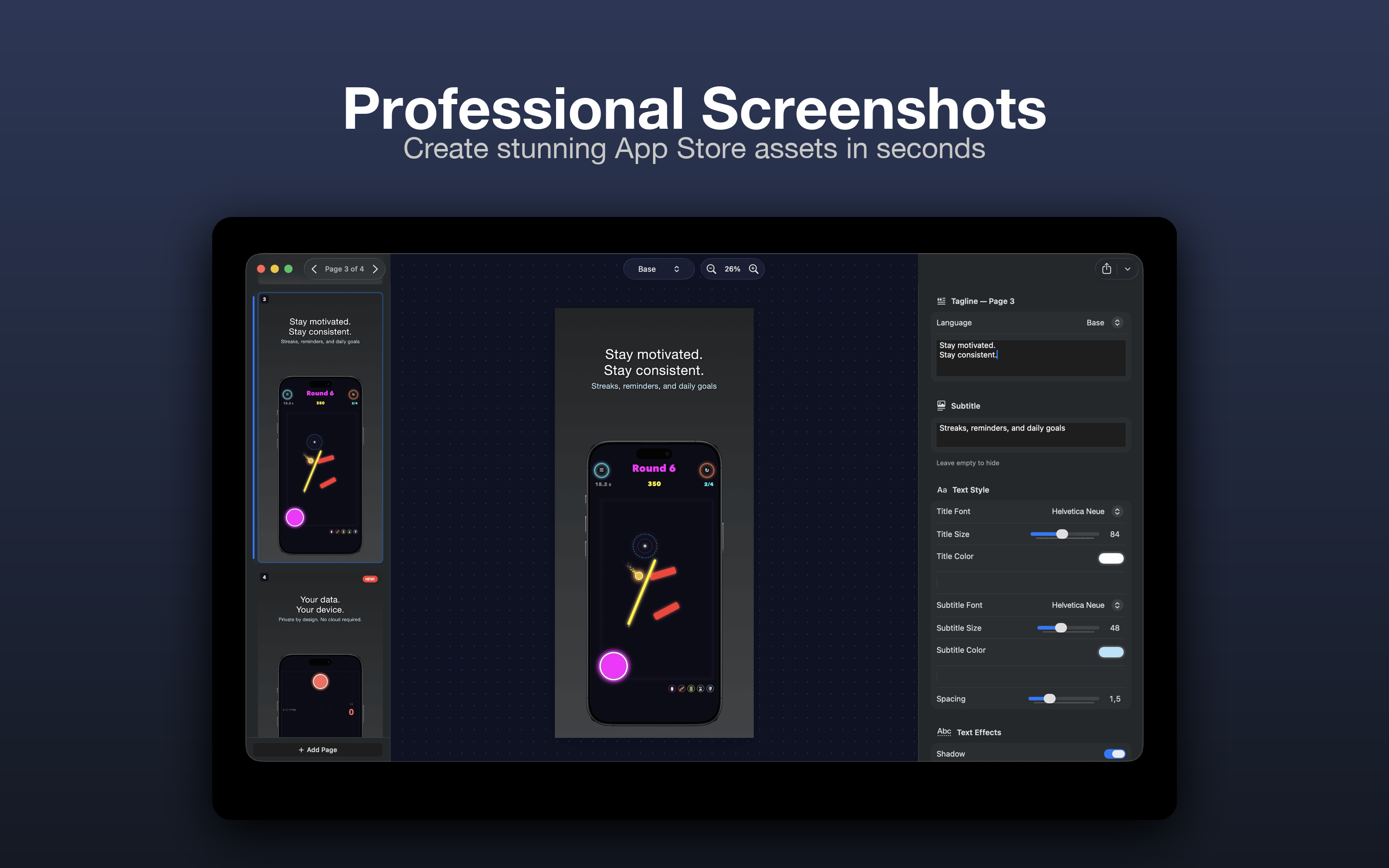Click the Aa Text Style icon
The width and height of the screenshot is (1389, 868).
(942, 489)
